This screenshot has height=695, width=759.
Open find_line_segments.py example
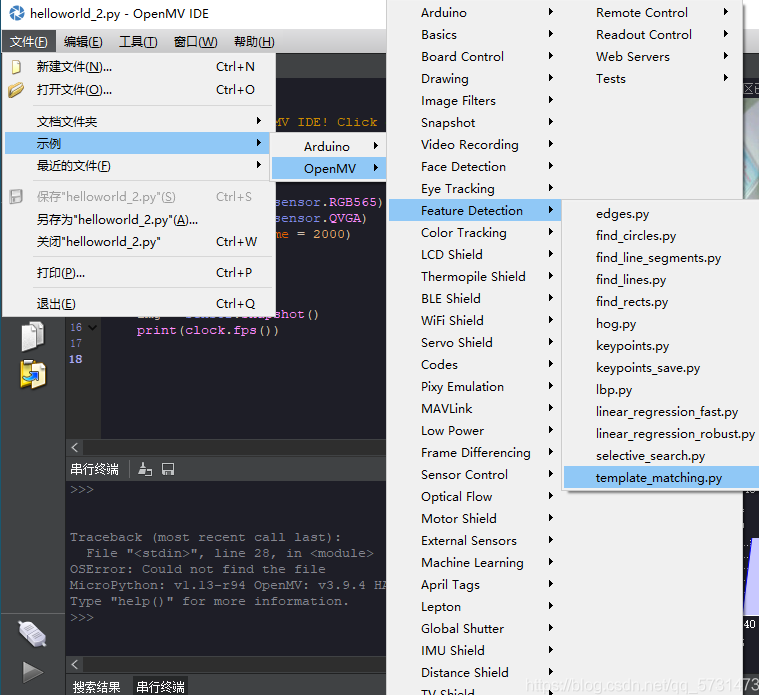661,257
